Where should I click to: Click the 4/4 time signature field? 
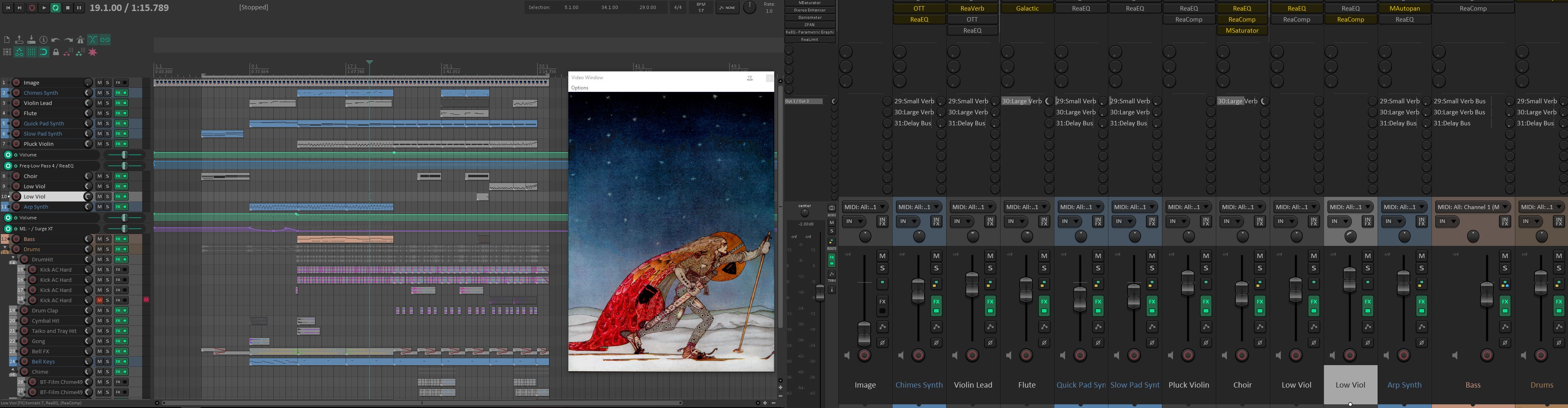pos(677,8)
